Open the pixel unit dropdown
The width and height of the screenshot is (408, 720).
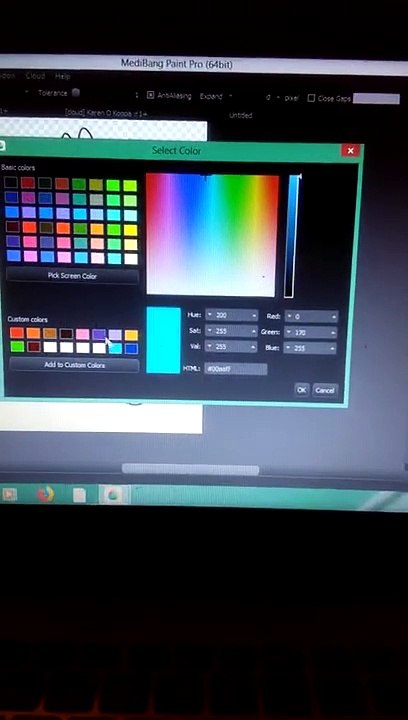pyautogui.click(x=278, y=98)
